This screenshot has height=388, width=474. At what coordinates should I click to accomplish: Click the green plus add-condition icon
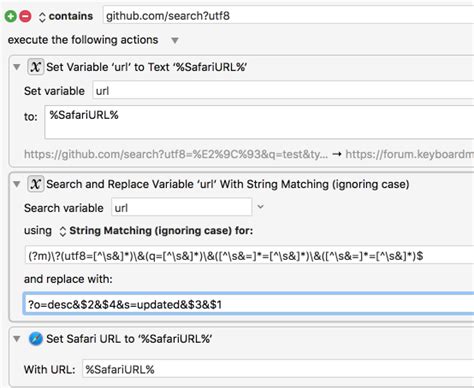[10, 16]
